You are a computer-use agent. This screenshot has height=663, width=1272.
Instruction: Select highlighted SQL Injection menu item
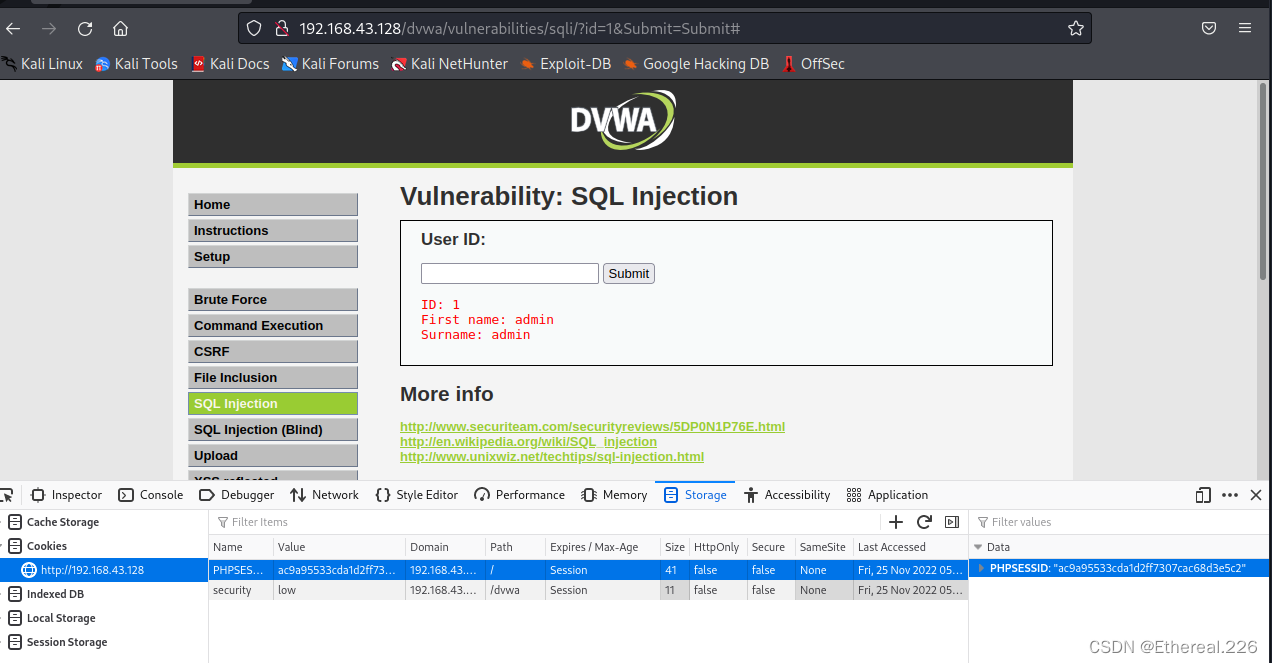coord(273,403)
